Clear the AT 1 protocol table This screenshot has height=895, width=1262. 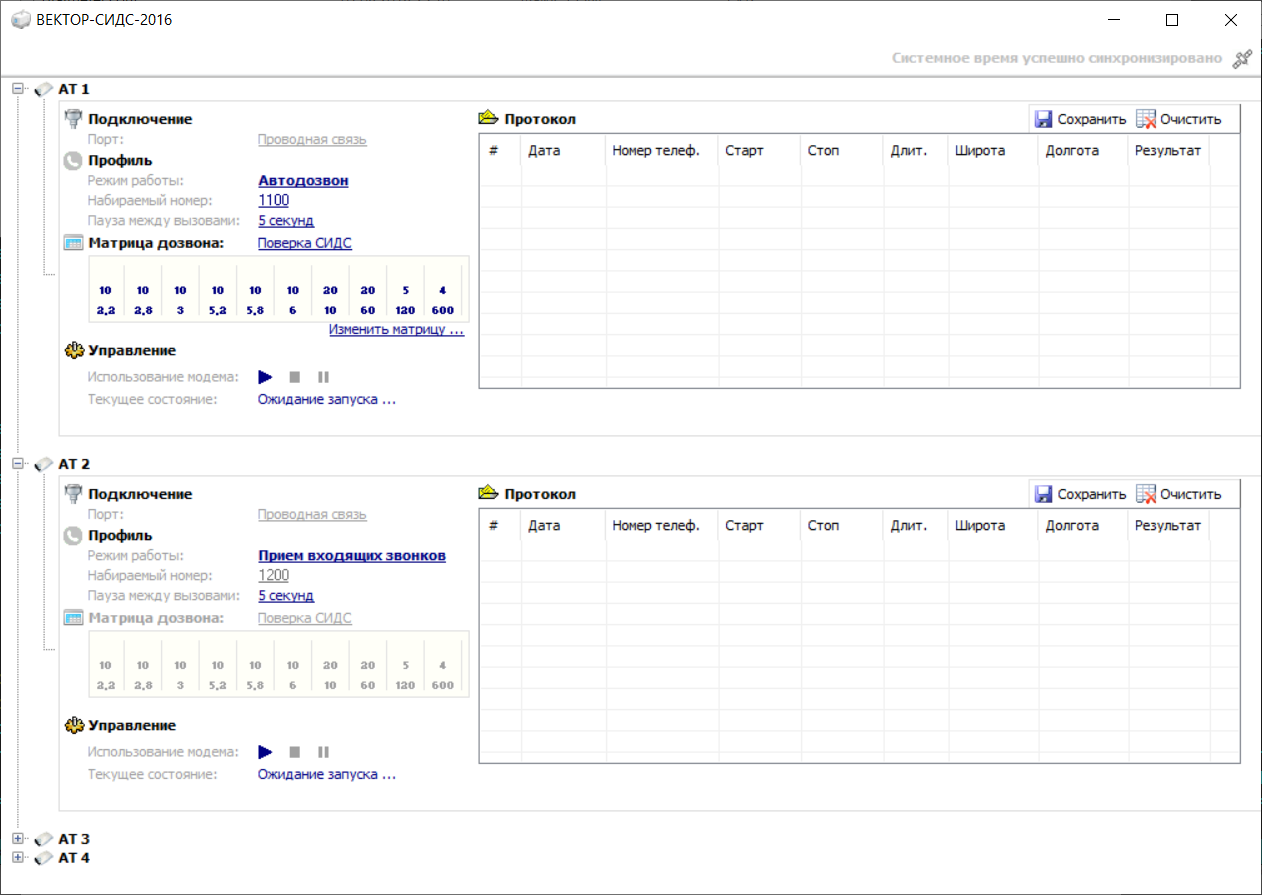(x=1180, y=119)
